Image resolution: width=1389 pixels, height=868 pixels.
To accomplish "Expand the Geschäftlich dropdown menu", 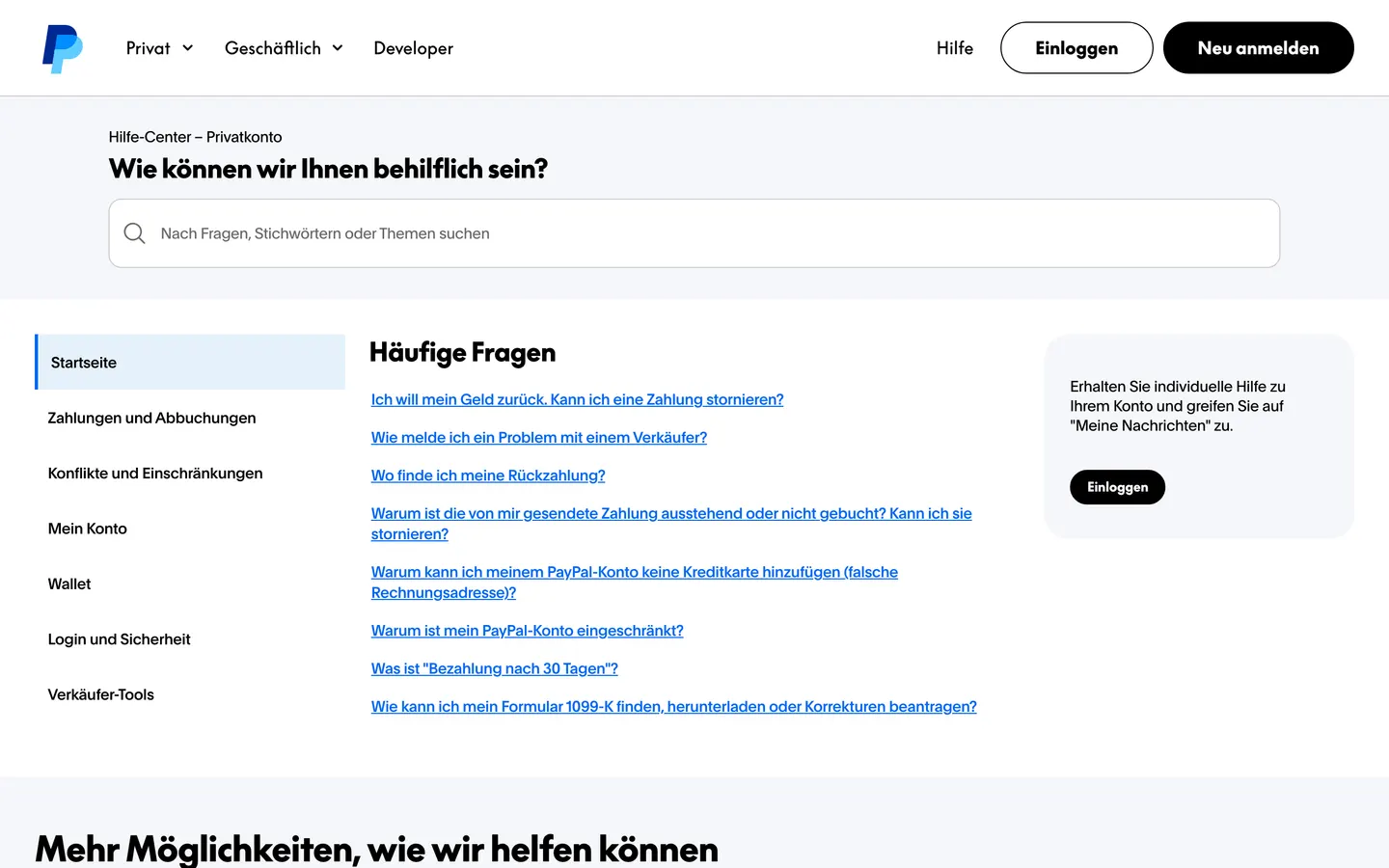I will 284,48.
